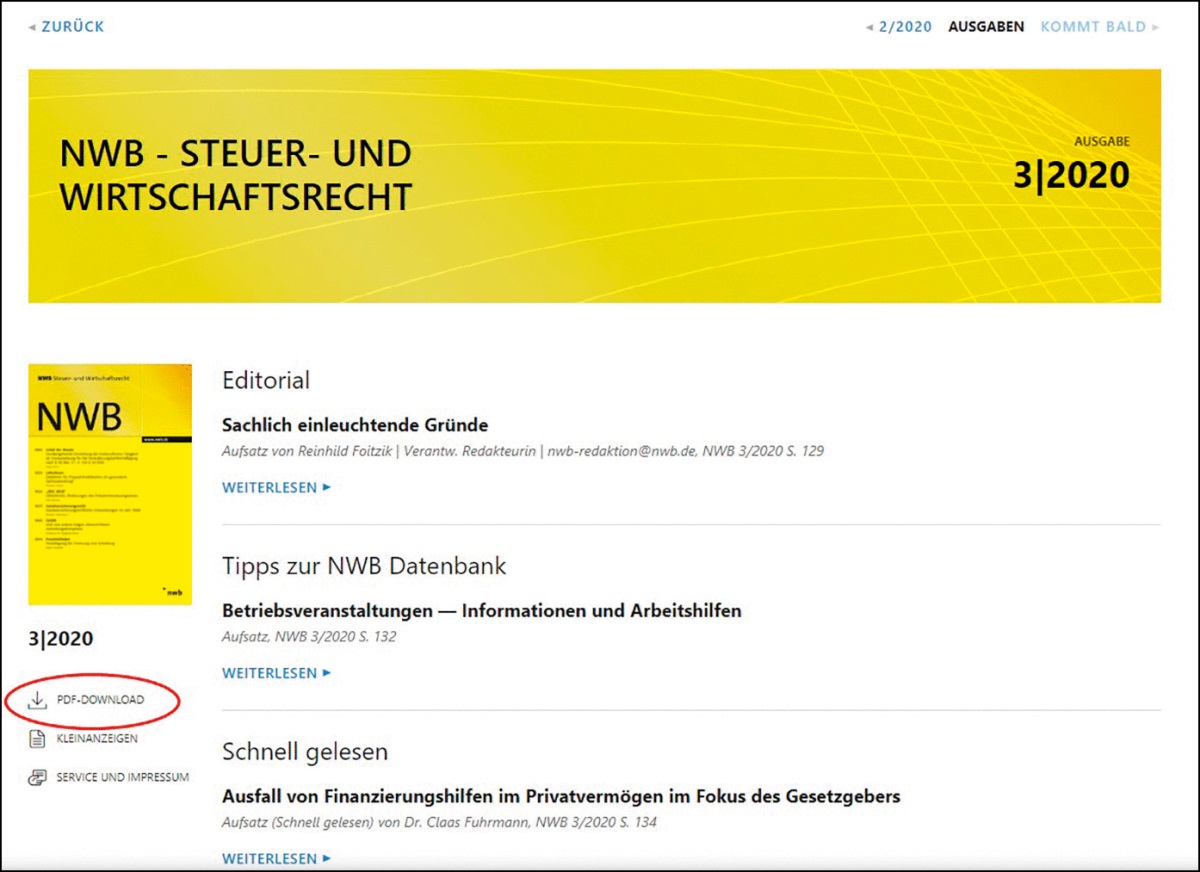Image resolution: width=1200 pixels, height=872 pixels.
Task: Click the Kleinanzeigen document icon
Action: click(37, 739)
